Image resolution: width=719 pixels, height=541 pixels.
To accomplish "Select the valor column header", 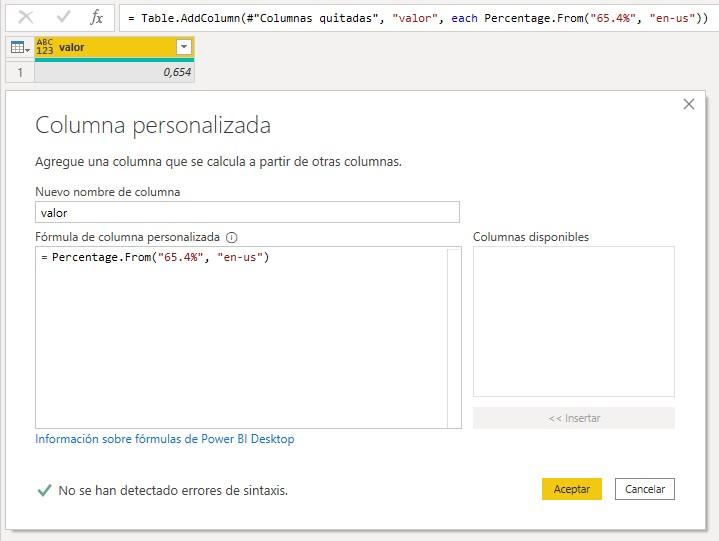I will click(x=114, y=47).
